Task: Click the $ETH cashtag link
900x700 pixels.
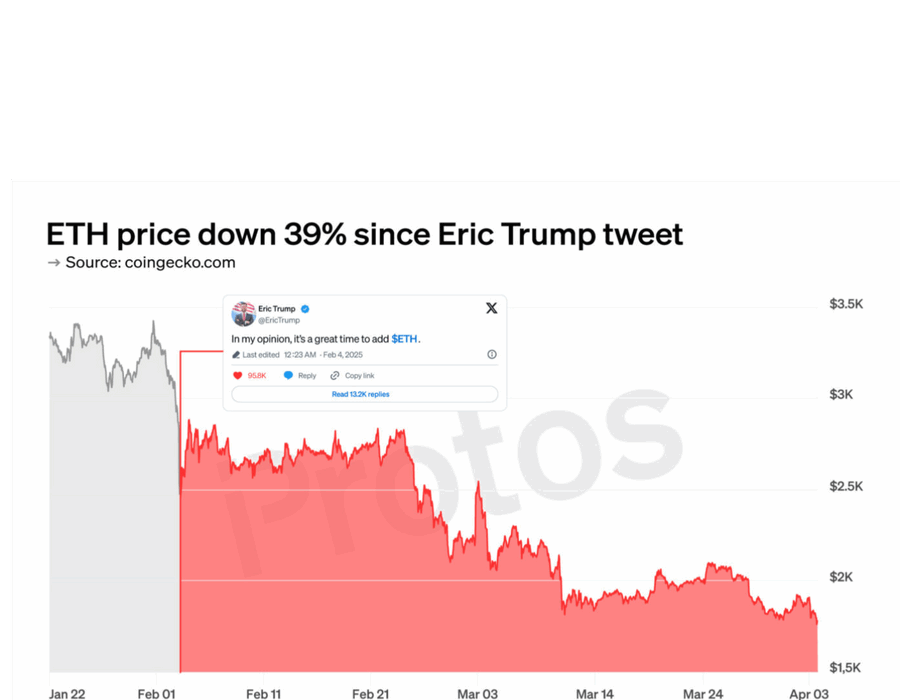Action: click(x=404, y=339)
